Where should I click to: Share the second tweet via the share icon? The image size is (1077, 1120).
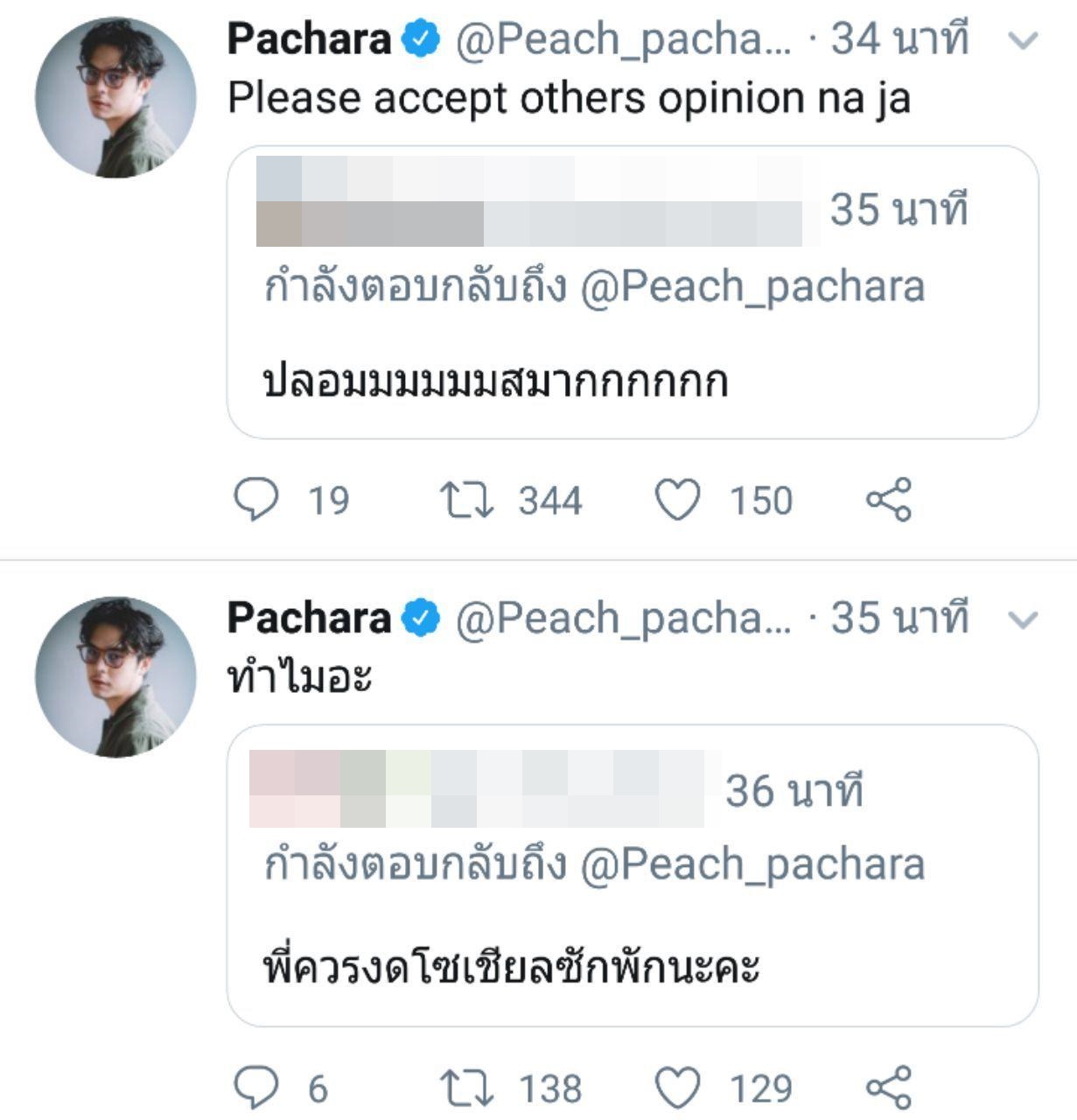point(889,1088)
